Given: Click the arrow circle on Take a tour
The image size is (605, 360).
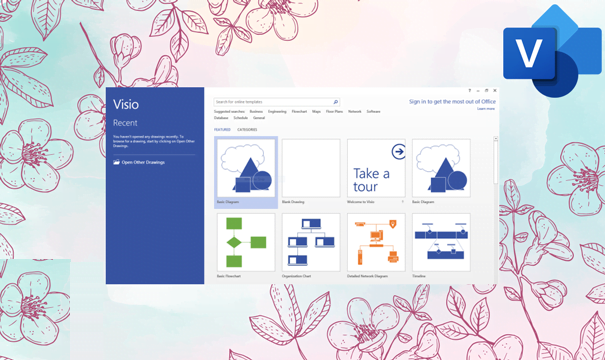Looking at the screenshot, I should pyautogui.click(x=399, y=152).
